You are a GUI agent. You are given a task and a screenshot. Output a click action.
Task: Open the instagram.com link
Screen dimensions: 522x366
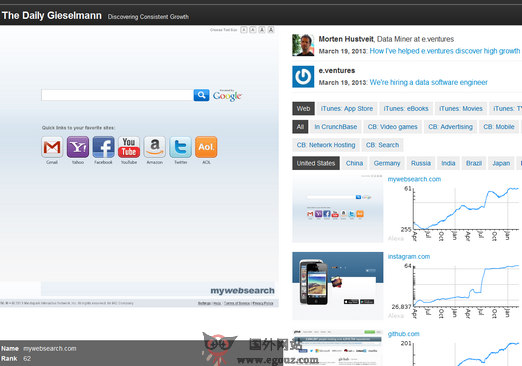tap(409, 257)
